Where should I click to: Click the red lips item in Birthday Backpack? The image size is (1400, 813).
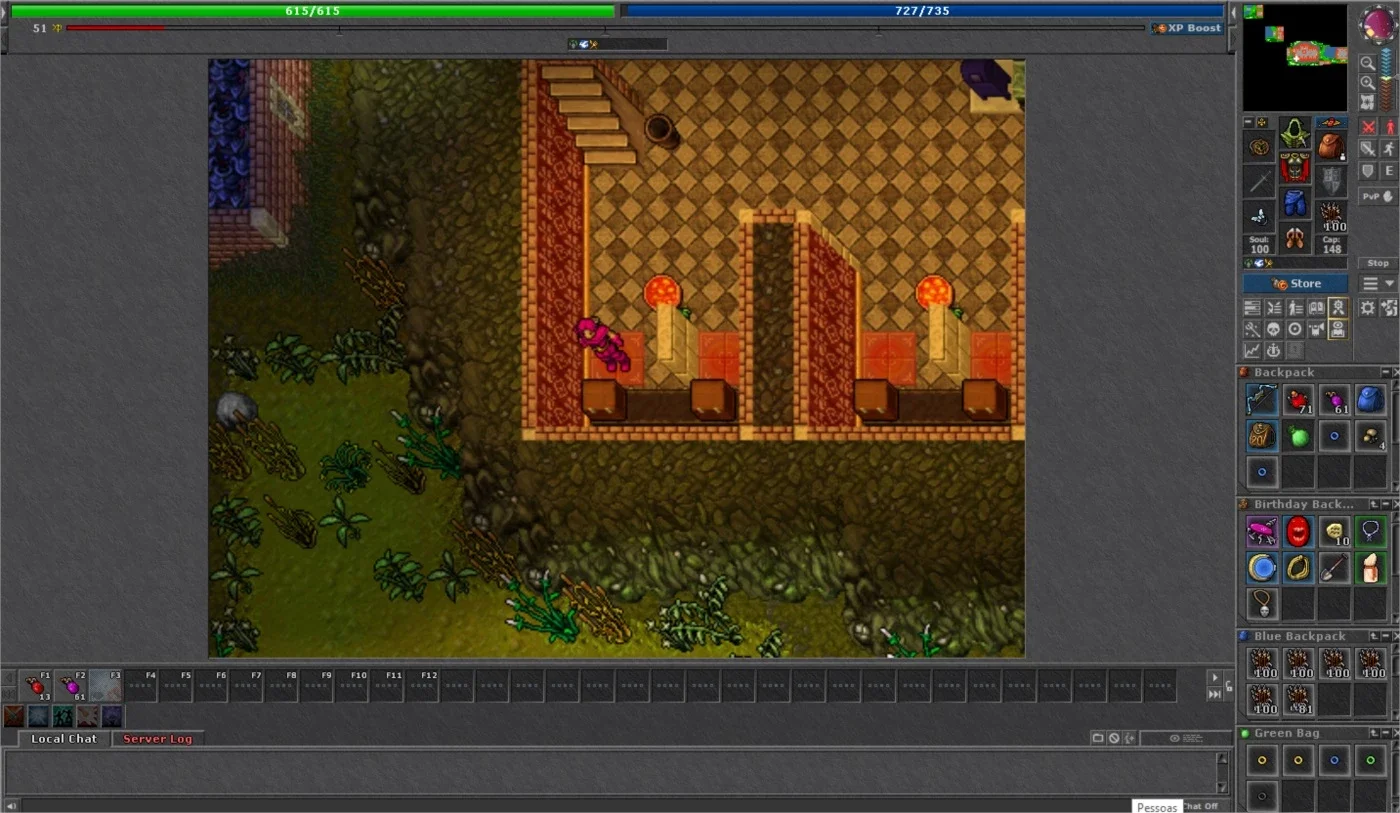1298,532
